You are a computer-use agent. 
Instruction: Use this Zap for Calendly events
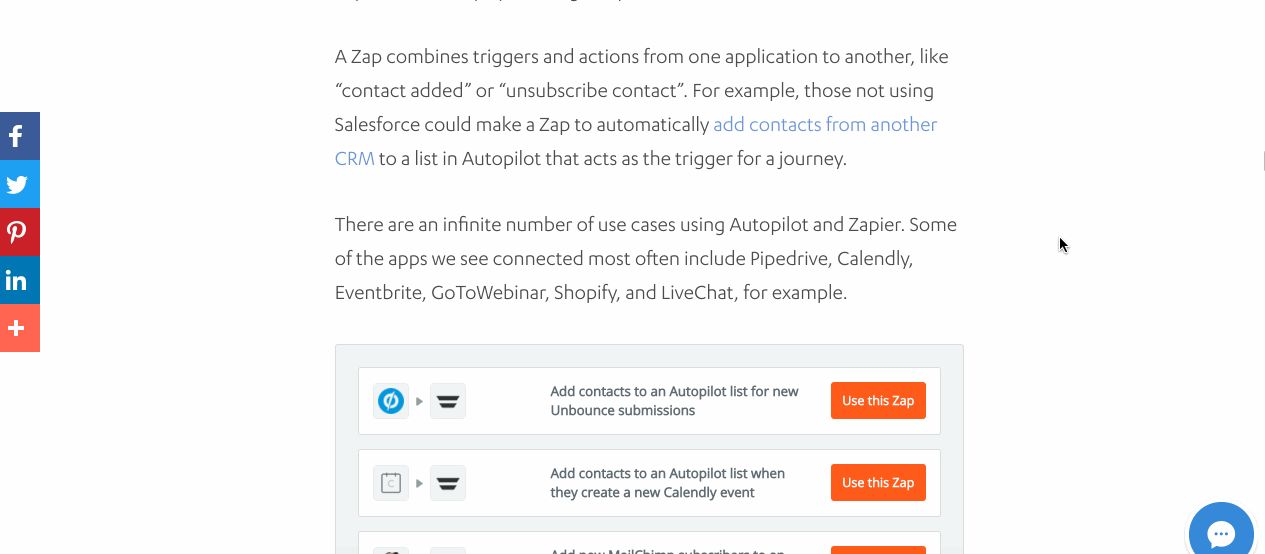[x=878, y=482]
